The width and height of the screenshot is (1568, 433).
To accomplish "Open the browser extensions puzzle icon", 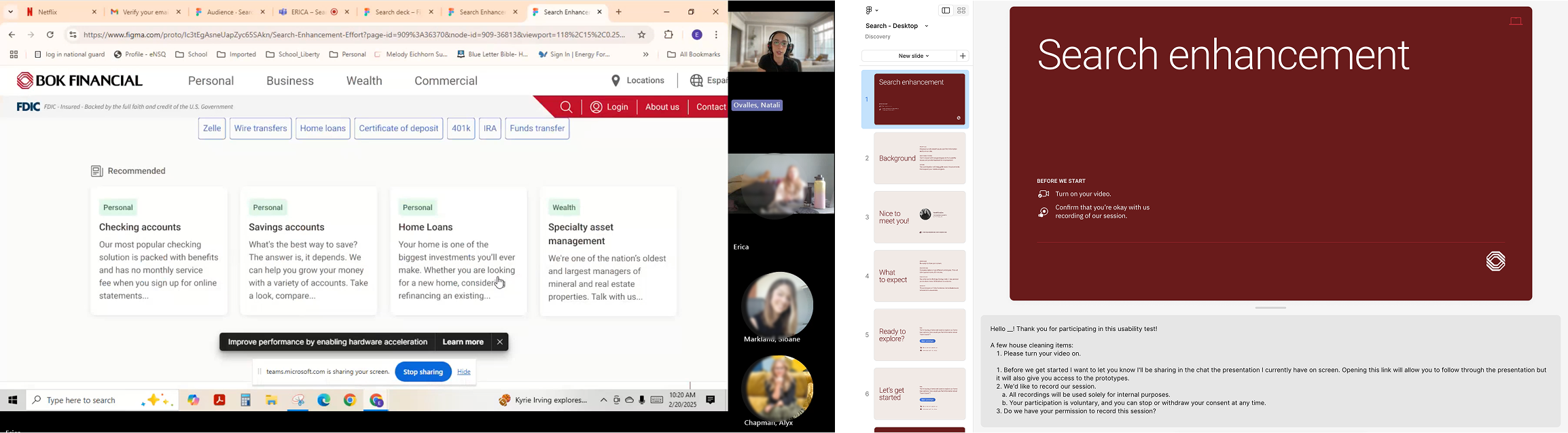I will 669,35.
